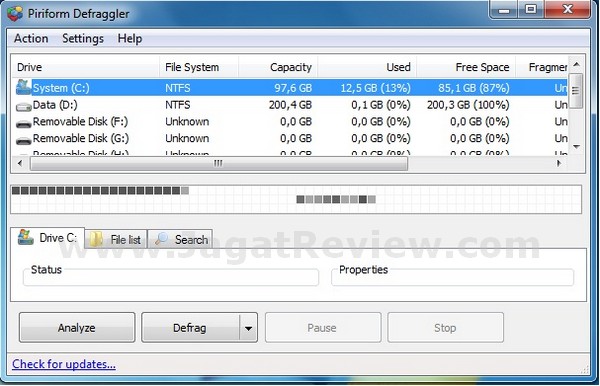This screenshot has width=600, height=386.
Task: Click the Check for updates link
Action: click(x=64, y=364)
